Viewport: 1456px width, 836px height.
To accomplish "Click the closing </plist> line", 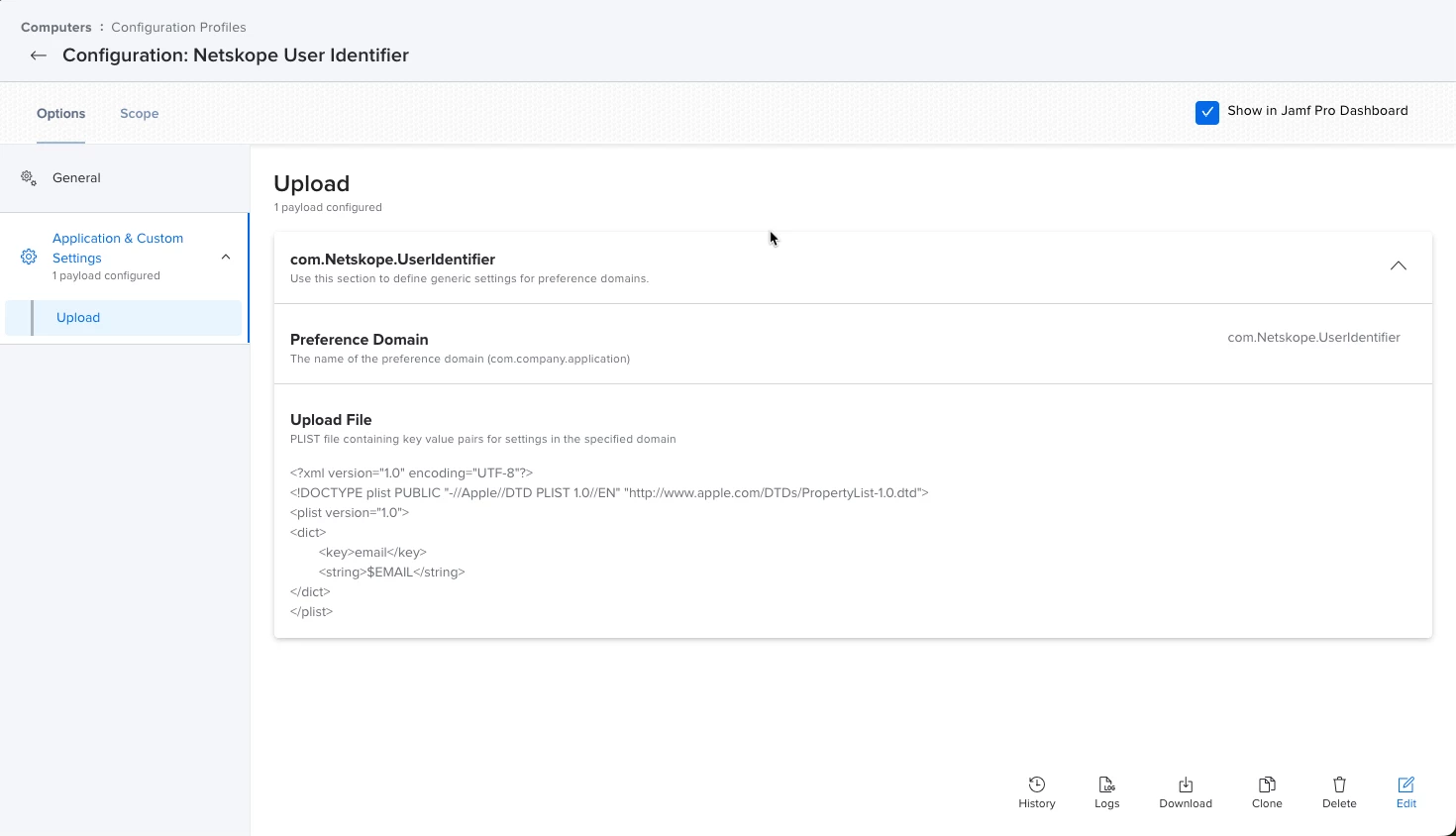I will 311,612.
